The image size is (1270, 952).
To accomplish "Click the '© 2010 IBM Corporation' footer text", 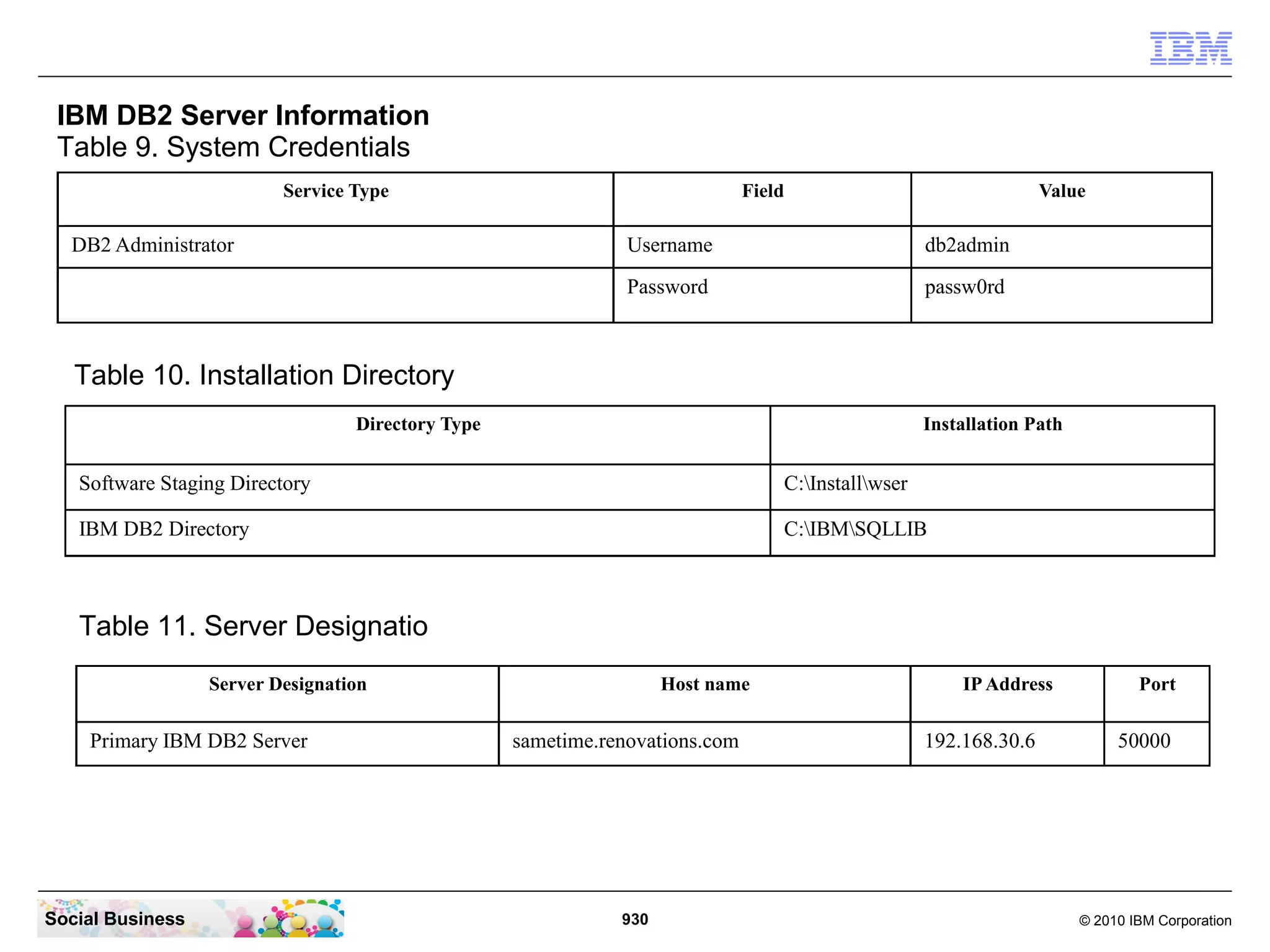I will click(x=1155, y=921).
